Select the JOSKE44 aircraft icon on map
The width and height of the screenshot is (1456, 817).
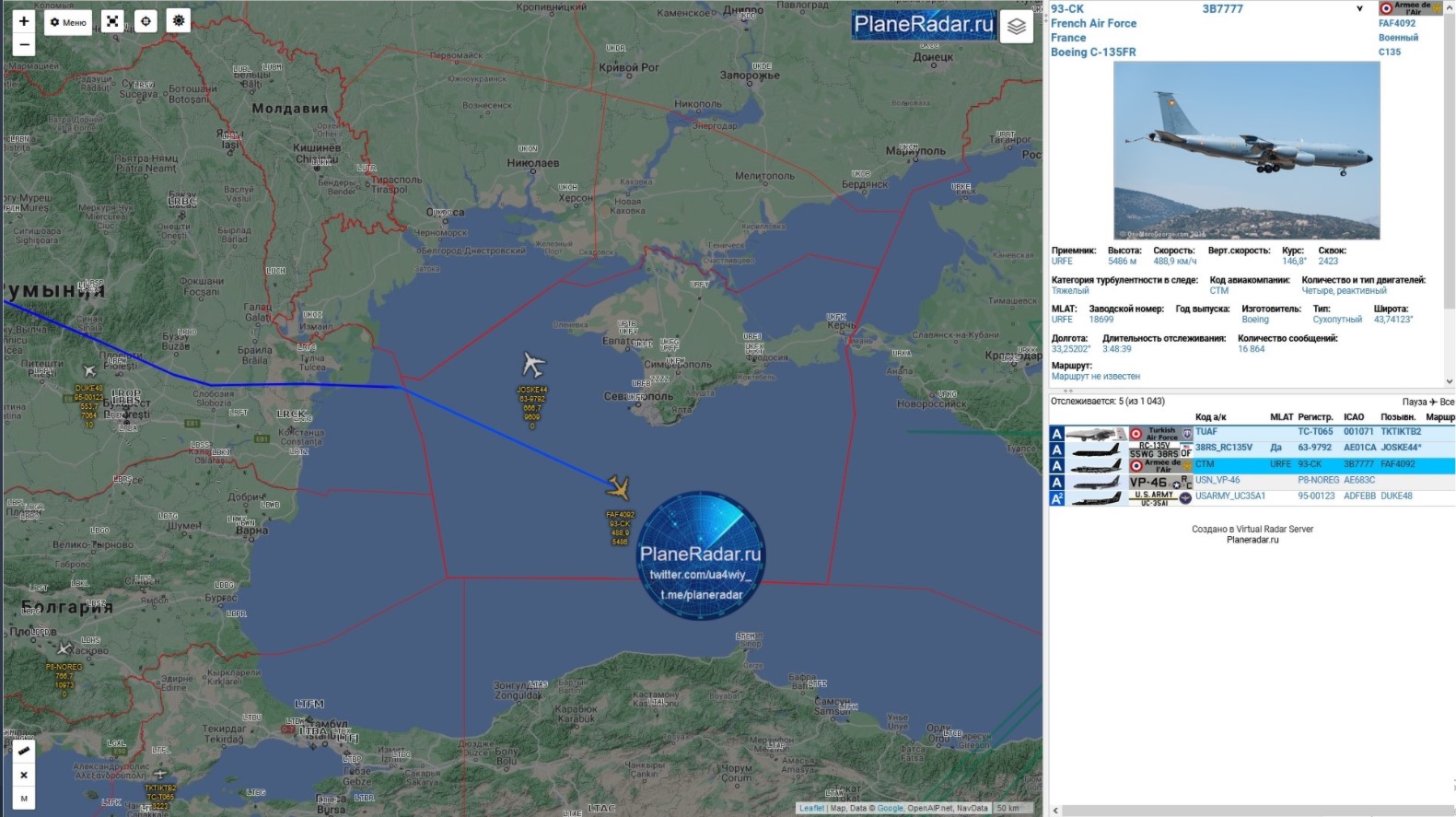533,364
